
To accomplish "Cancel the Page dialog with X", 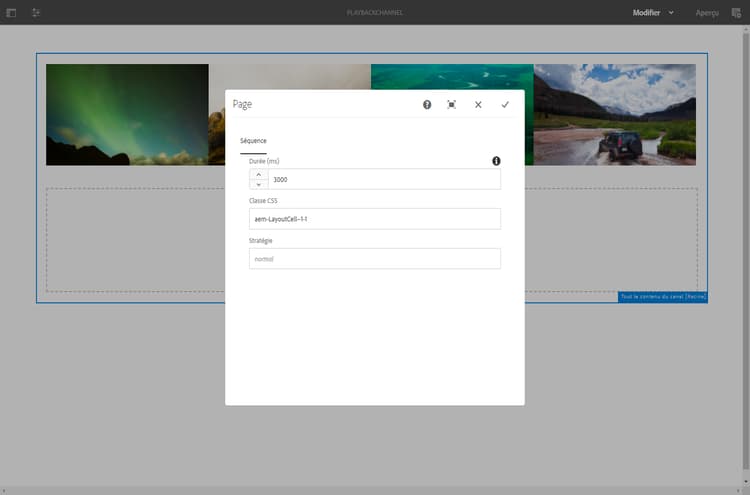I will pos(478,105).
